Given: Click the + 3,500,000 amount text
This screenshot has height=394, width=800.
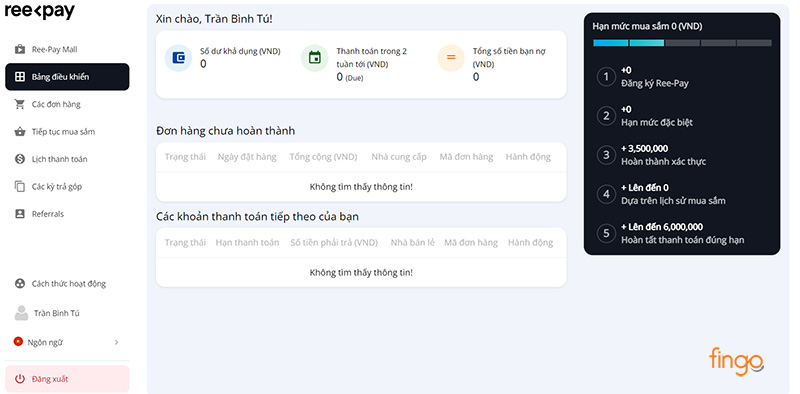Looking at the screenshot, I should 644,149.
